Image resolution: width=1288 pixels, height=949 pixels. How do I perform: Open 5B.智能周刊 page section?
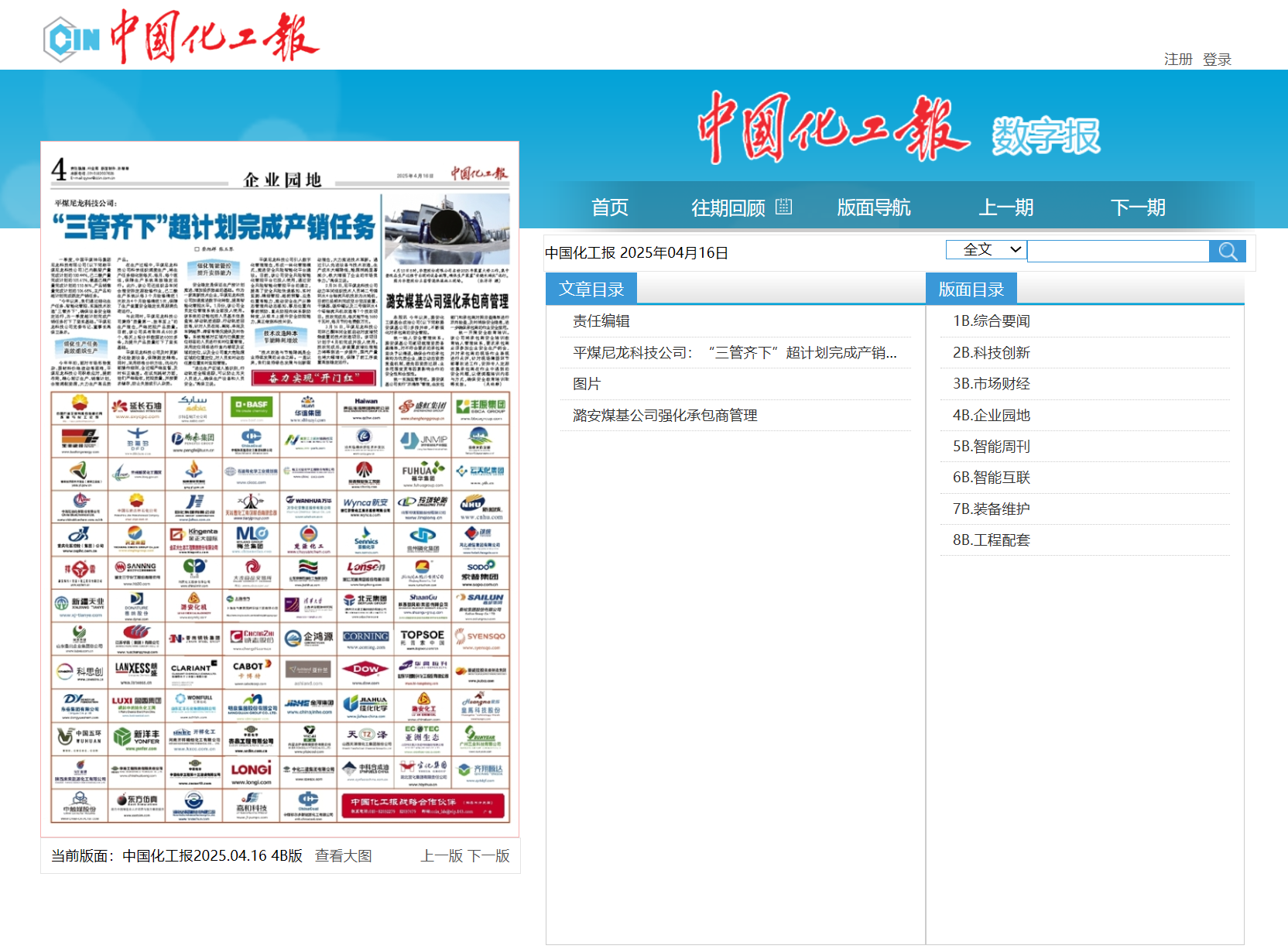[991, 447]
